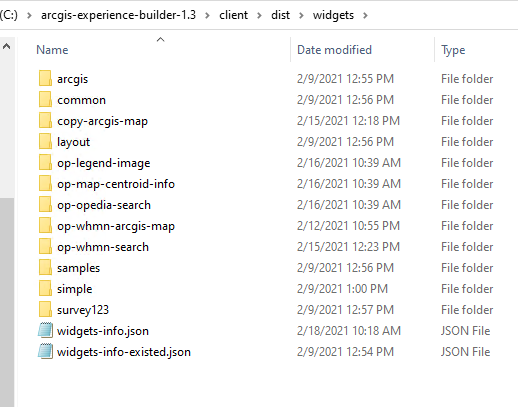Select the op-whmn-arcgis-map folder name
The image size is (518, 407).
(x=116, y=226)
